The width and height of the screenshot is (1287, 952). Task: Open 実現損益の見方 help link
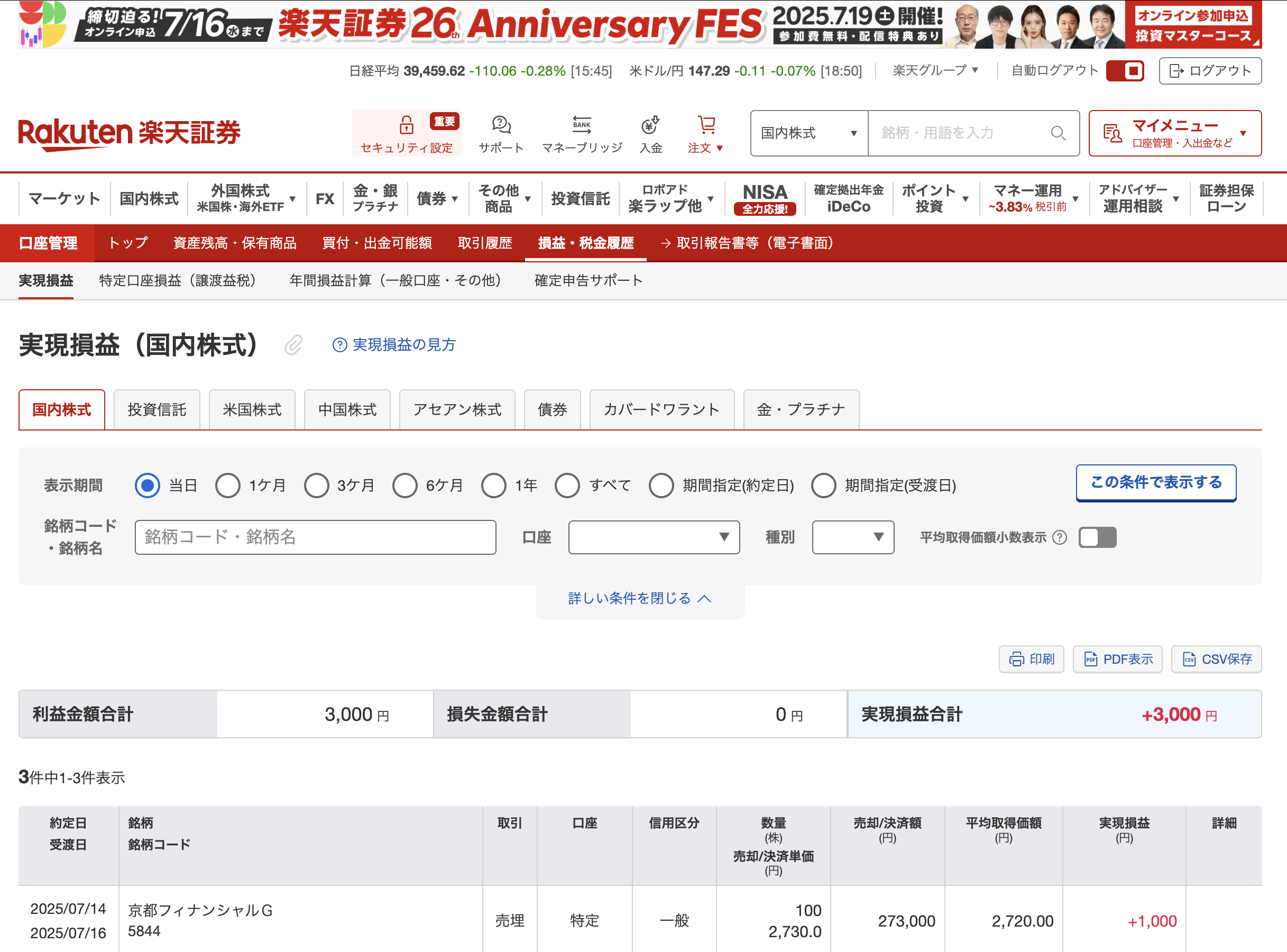394,345
